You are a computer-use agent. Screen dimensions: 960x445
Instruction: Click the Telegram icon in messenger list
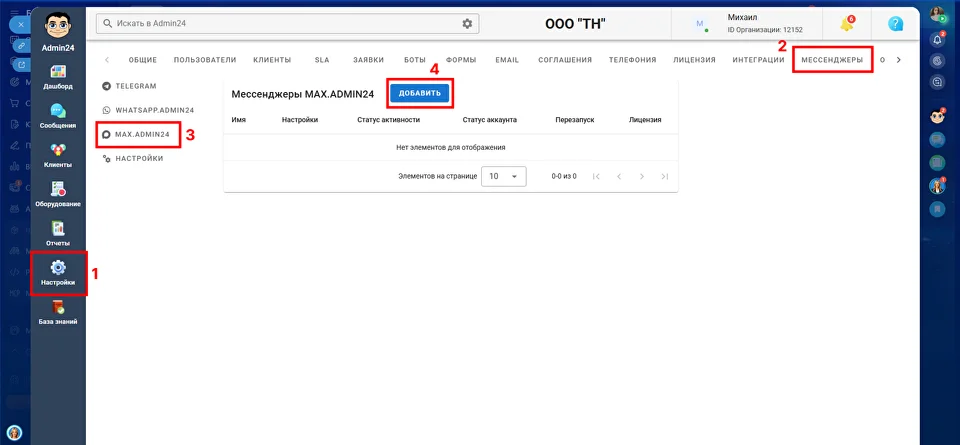tap(107, 86)
